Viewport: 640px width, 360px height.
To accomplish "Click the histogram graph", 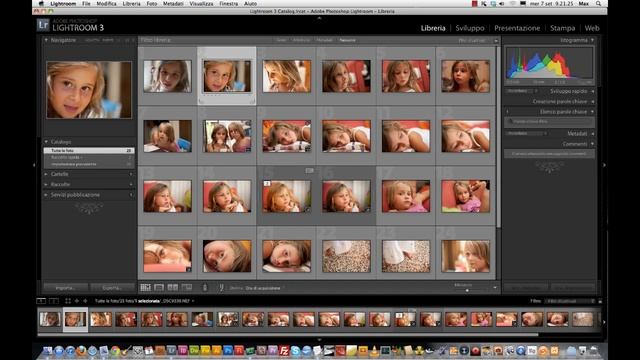I will 549,62.
